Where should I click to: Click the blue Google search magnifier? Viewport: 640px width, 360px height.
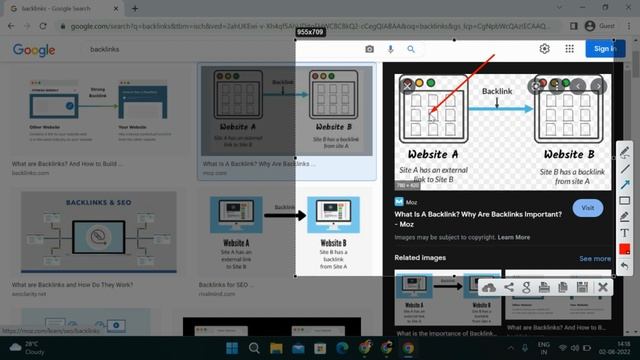[411, 49]
